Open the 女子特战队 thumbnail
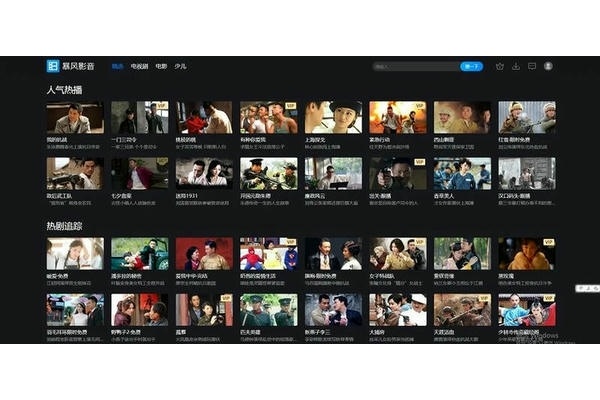The width and height of the screenshot is (600, 400). click(398, 253)
